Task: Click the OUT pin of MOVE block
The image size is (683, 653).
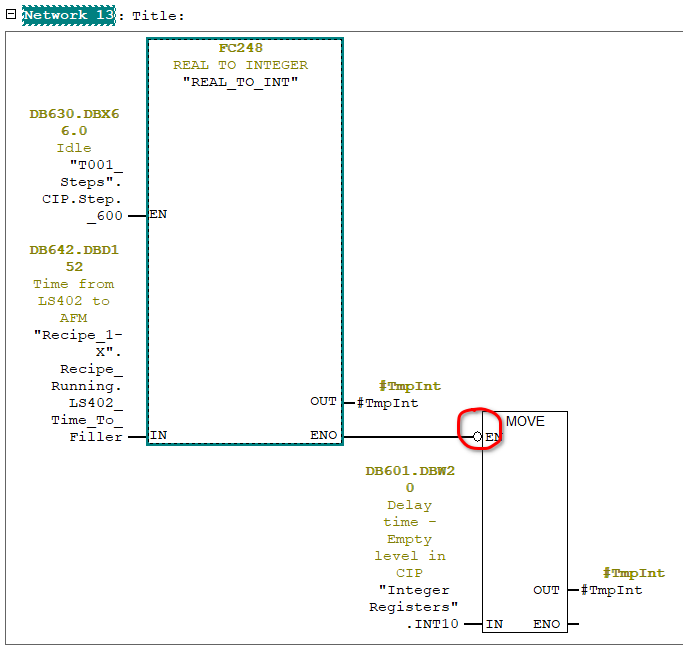Action: point(546,590)
